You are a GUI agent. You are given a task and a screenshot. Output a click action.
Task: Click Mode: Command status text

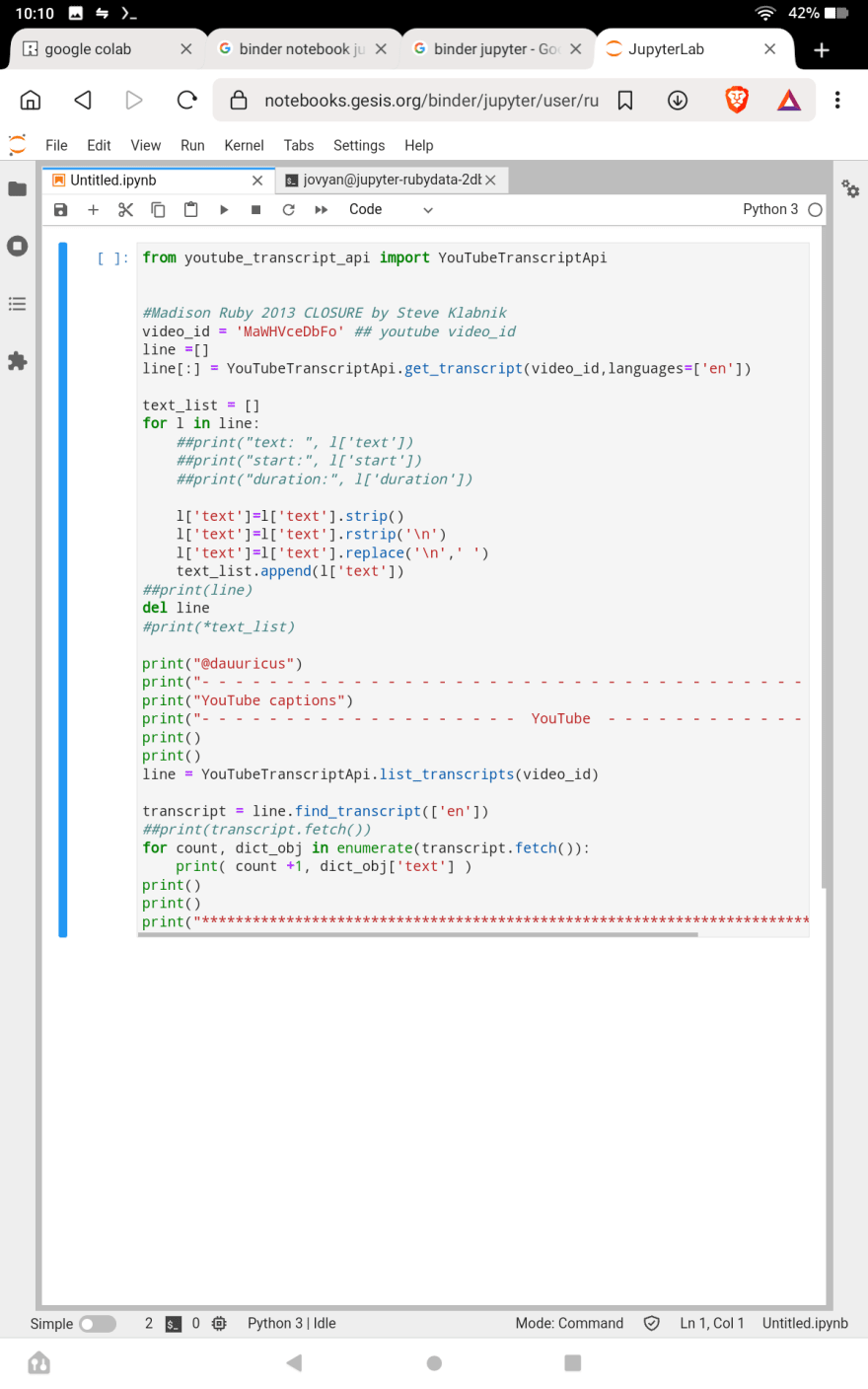pyautogui.click(x=569, y=1324)
